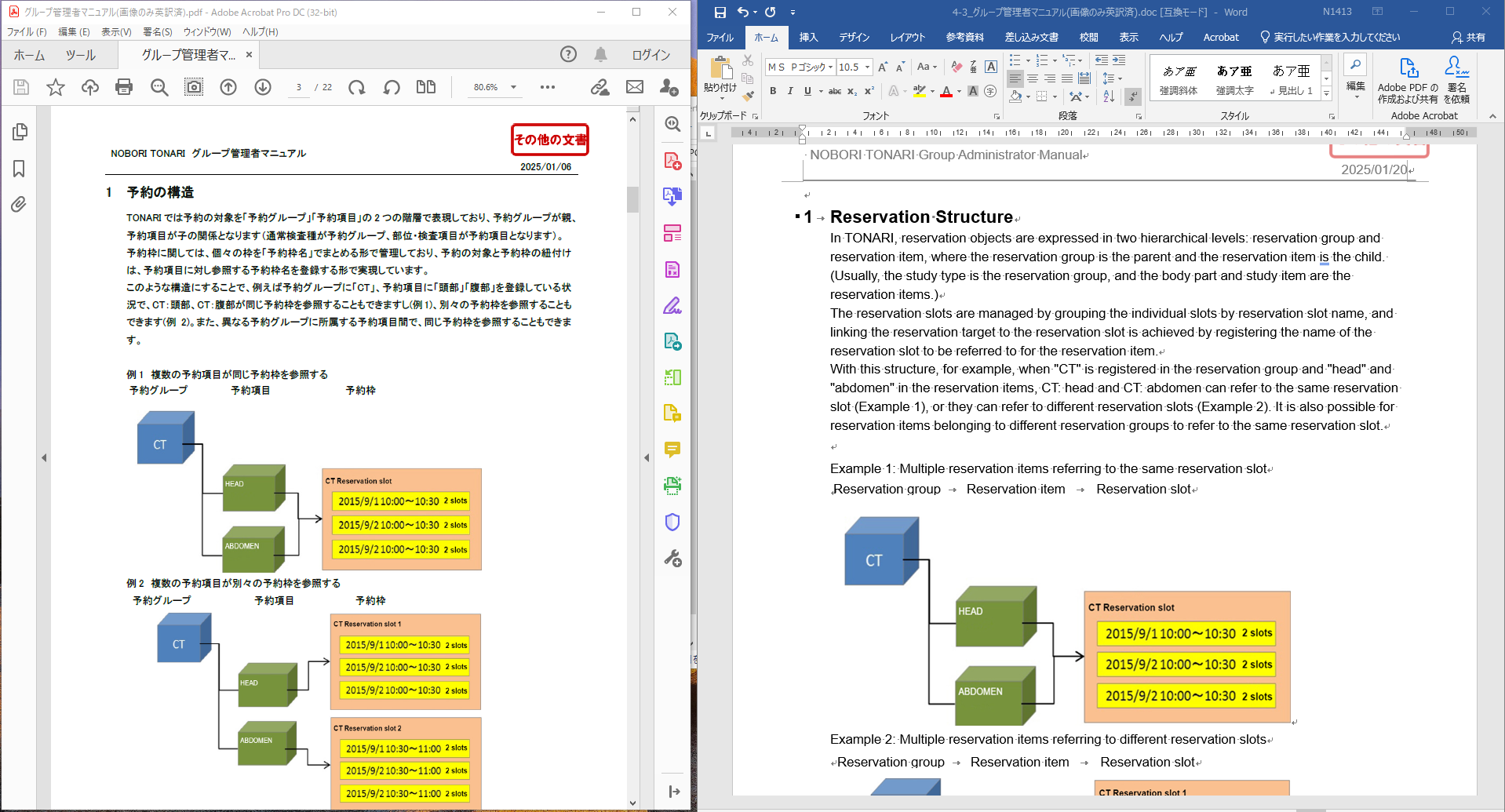Clear all formatting eraser icon in Word

tap(957, 67)
